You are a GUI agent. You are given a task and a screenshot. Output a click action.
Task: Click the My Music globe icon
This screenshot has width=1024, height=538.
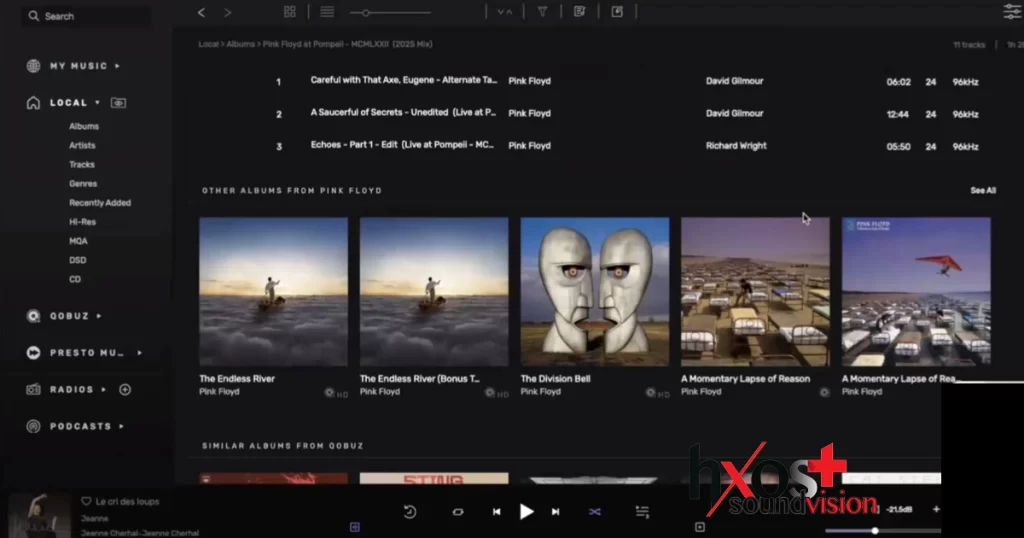pyautogui.click(x=33, y=66)
